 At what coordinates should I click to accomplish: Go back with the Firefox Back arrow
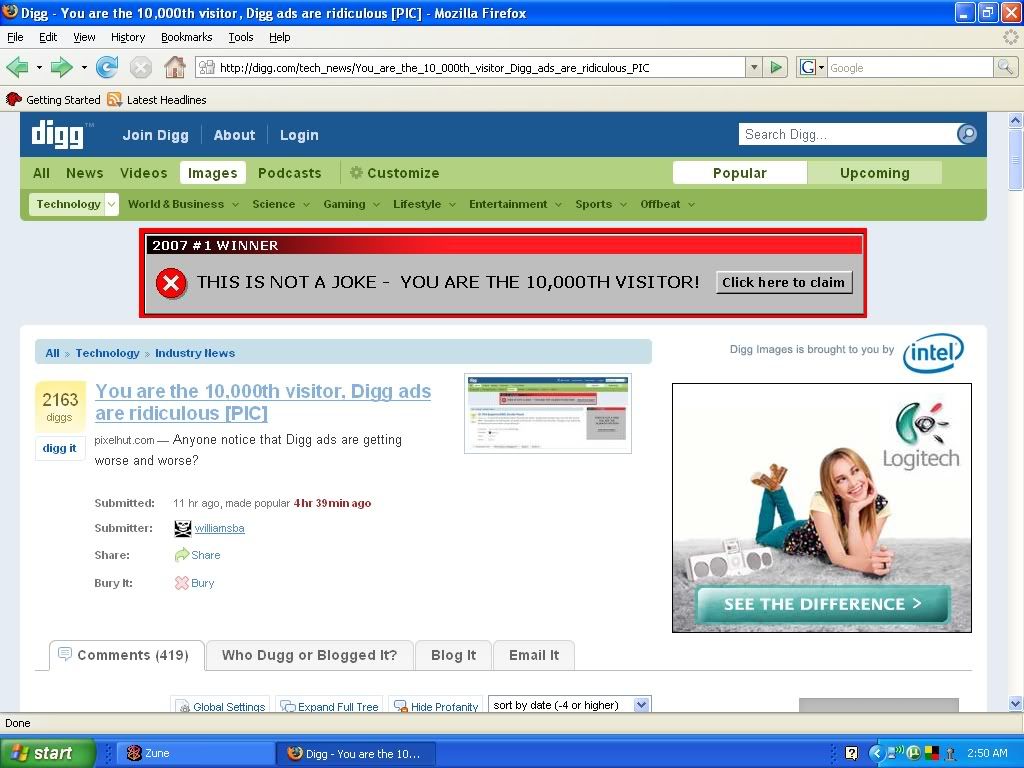tap(18, 67)
